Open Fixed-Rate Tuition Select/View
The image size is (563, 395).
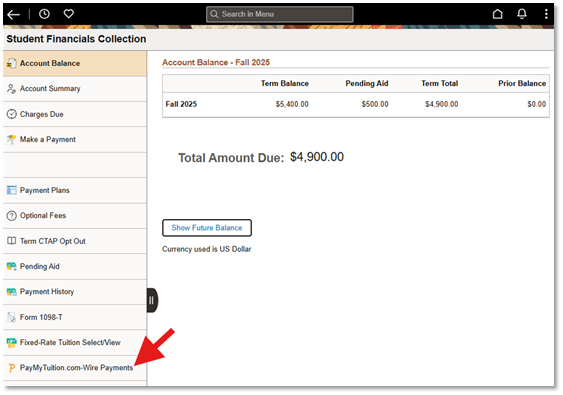[x=75, y=343]
